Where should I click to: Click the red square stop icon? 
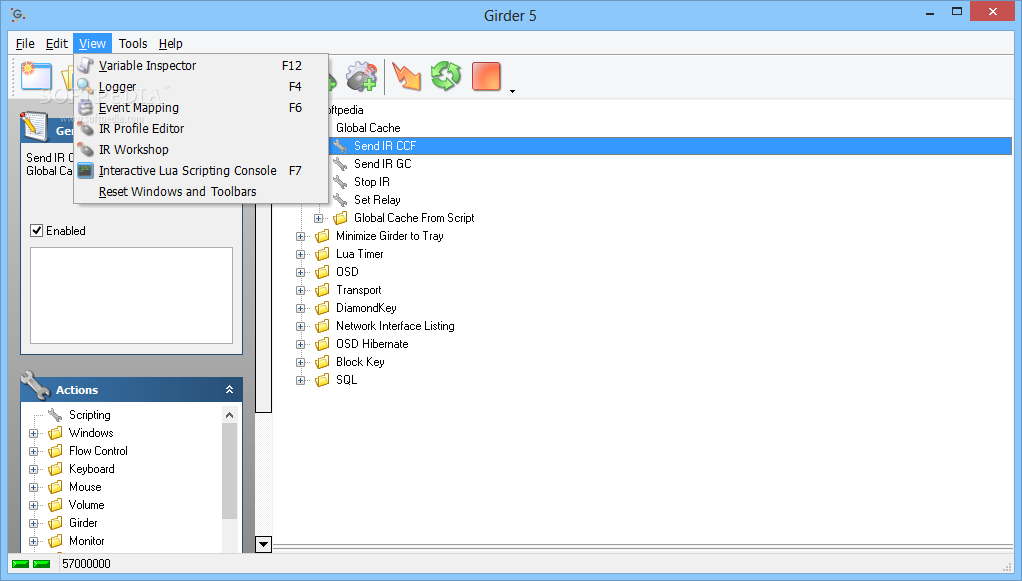coord(486,76)
